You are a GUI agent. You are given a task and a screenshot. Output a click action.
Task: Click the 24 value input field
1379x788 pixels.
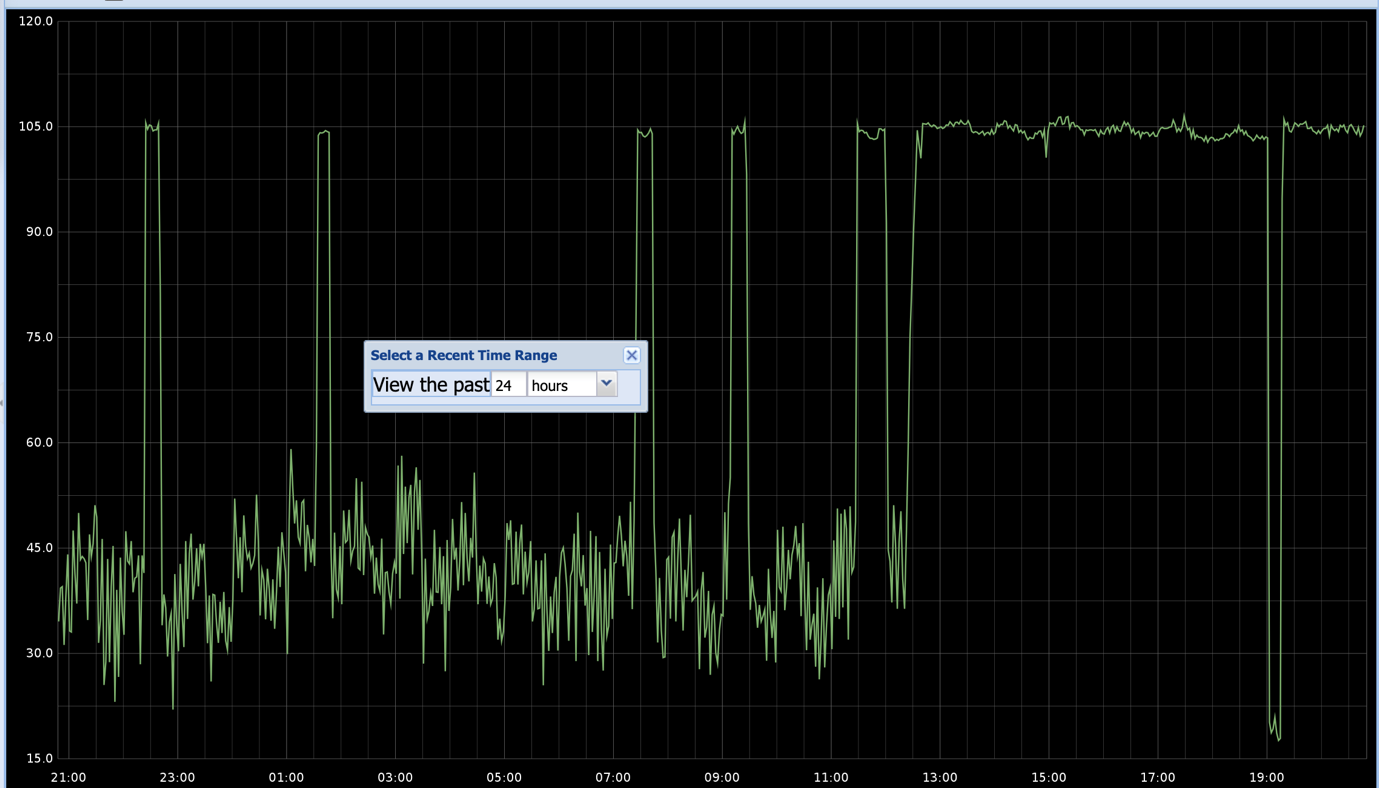click(x=508, y=385)
